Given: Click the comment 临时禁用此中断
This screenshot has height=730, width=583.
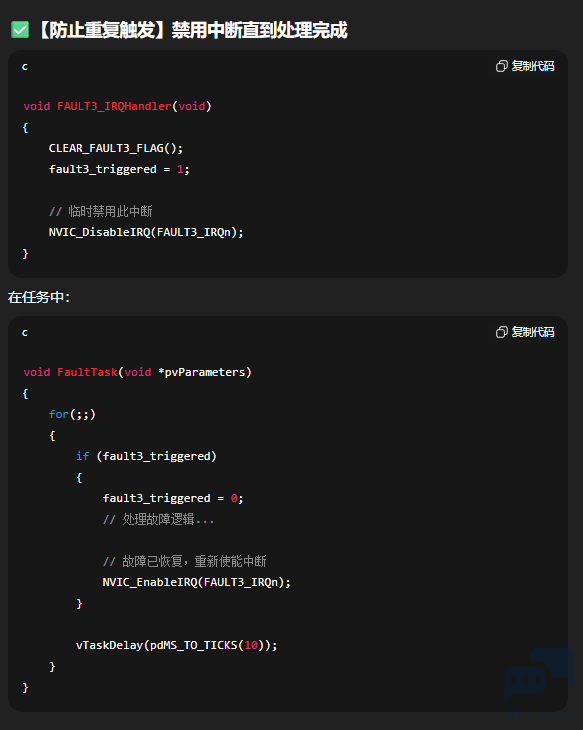Looking at the screenshot, I should (101, 211).
